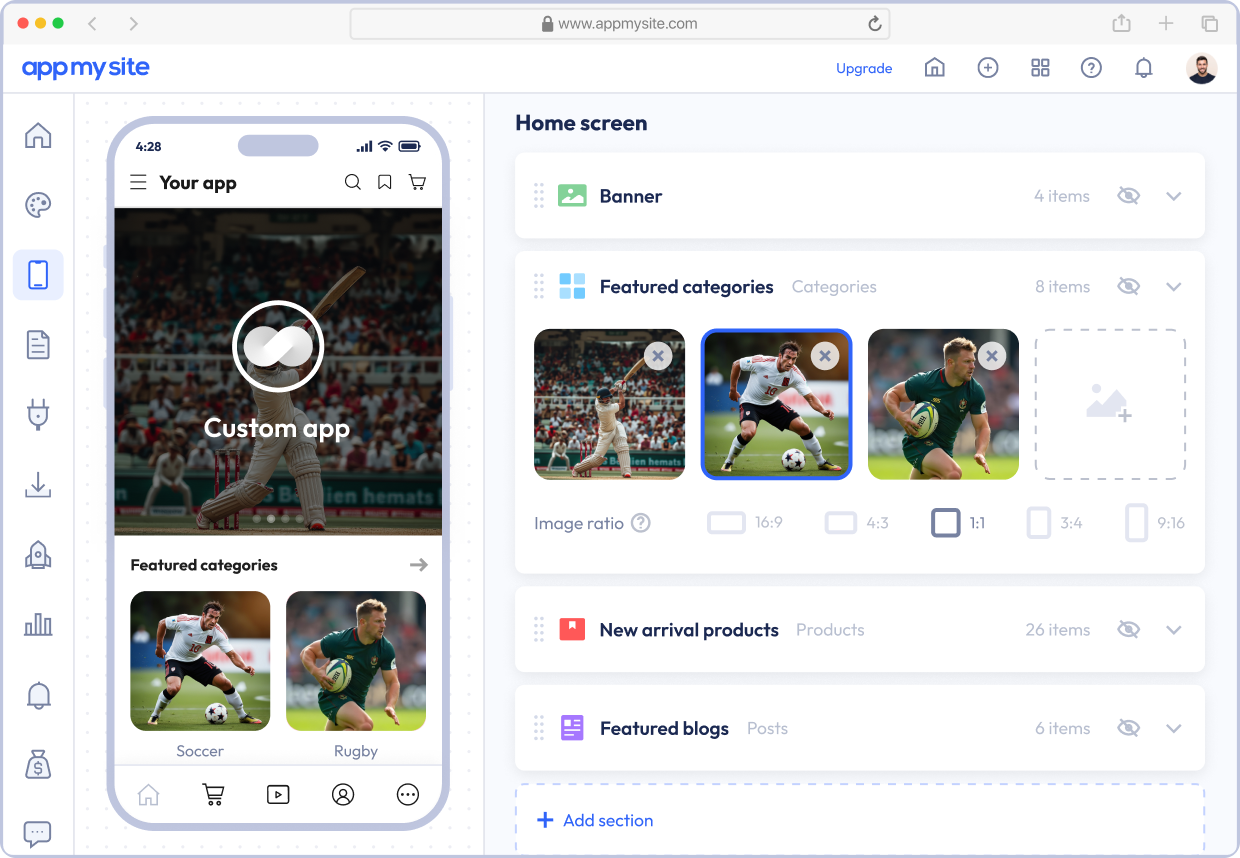Viewport: 1240px width, 858px height.
Task: Open the bar chart Analytics icon in sidebar
Action: tap(38, 625)
